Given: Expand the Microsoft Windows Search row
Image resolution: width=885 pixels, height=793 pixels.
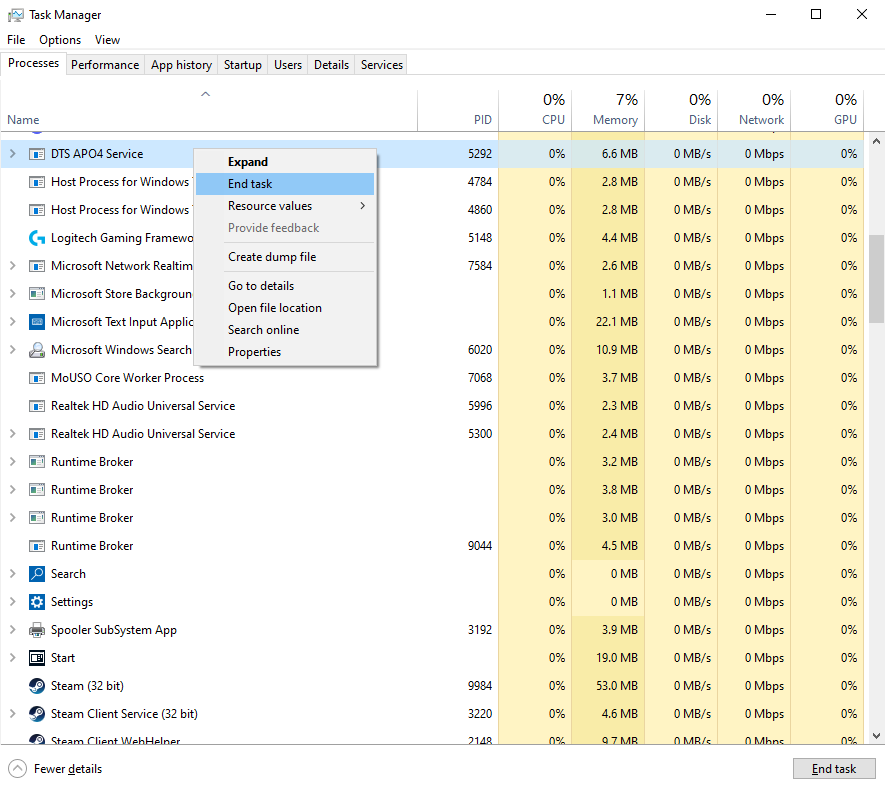Looking at the screenshot, I should [x=12, y=350].
